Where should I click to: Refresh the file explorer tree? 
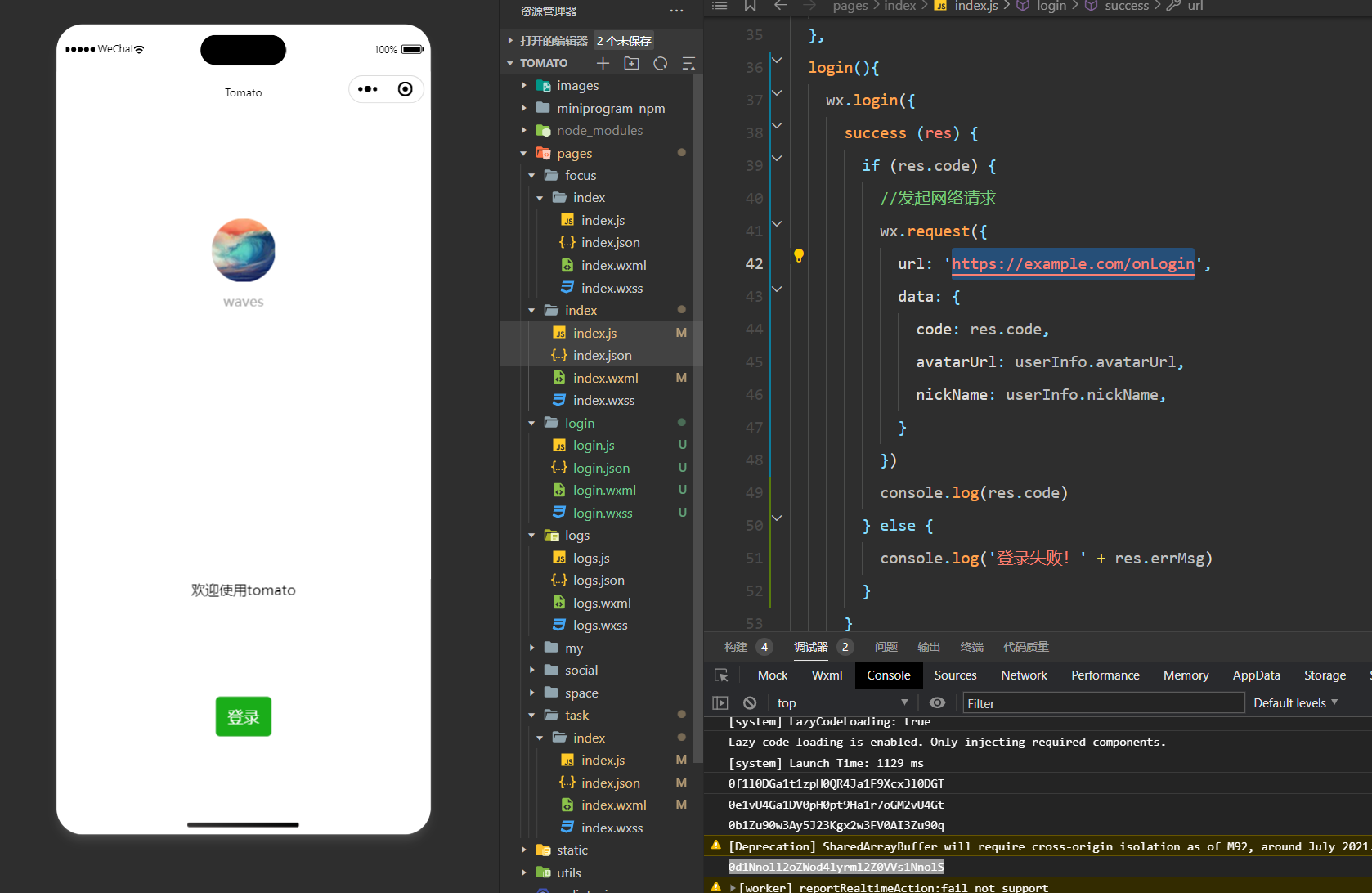tap(660, 63)
